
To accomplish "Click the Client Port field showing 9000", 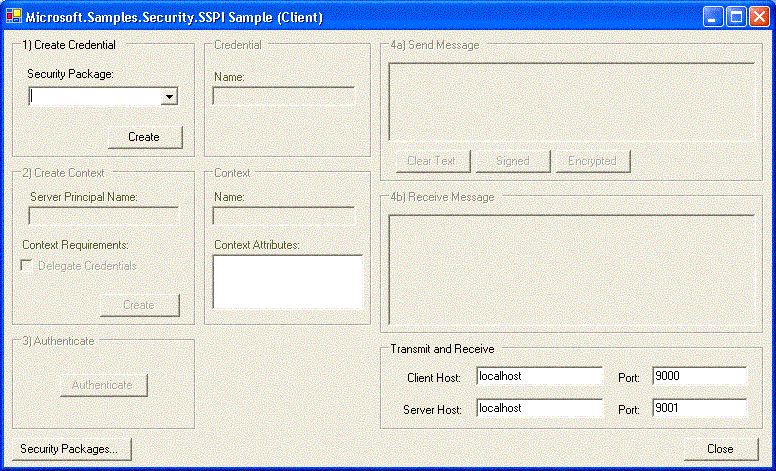I will pyautogui.click(x=699, y=376).
